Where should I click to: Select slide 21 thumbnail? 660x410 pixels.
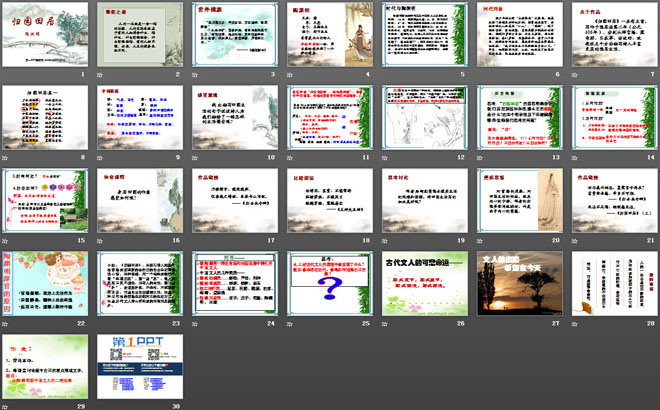coord(615,200)
